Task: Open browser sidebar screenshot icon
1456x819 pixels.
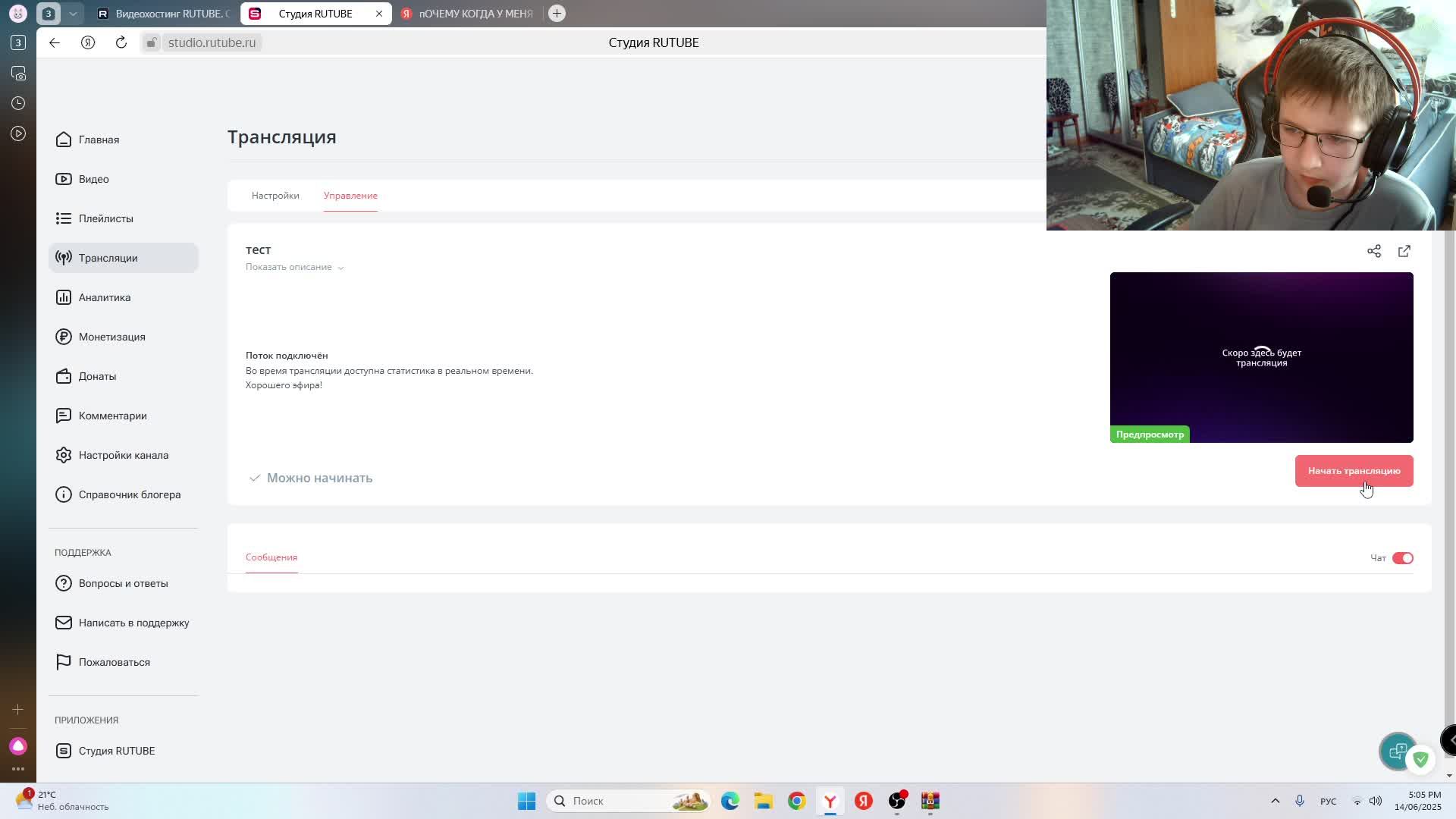Action: click(x=18, y=73)
